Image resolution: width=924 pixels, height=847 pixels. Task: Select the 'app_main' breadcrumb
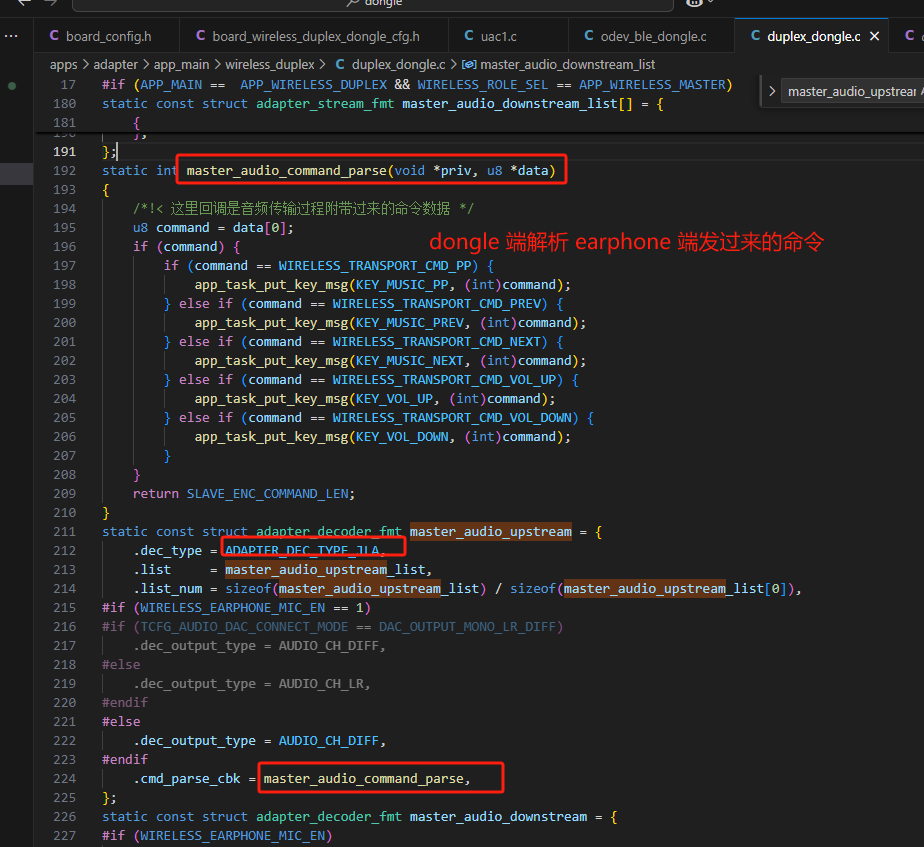tap(182, 64)
